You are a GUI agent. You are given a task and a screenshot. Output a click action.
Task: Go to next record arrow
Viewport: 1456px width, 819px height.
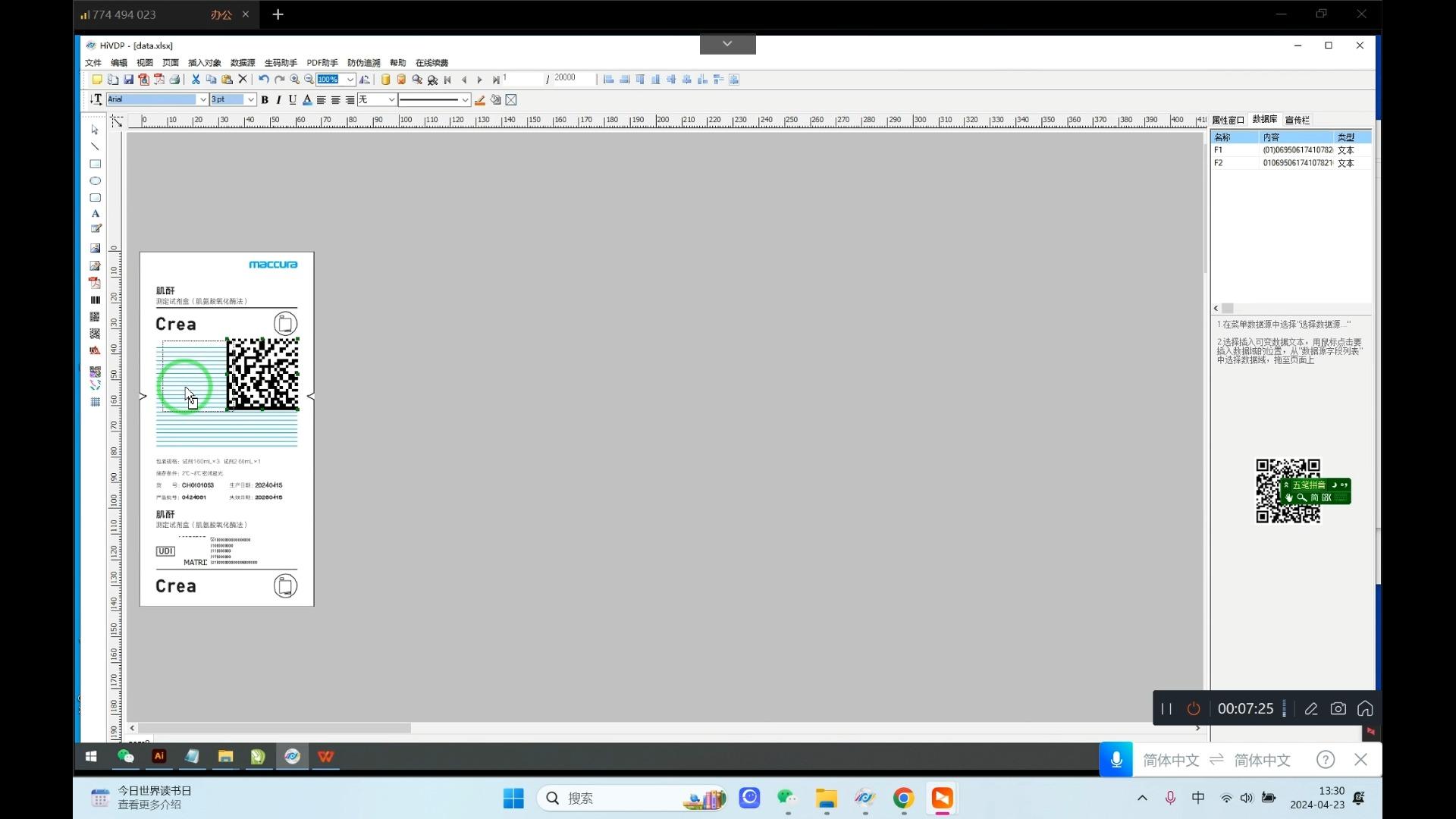point(479,80)
